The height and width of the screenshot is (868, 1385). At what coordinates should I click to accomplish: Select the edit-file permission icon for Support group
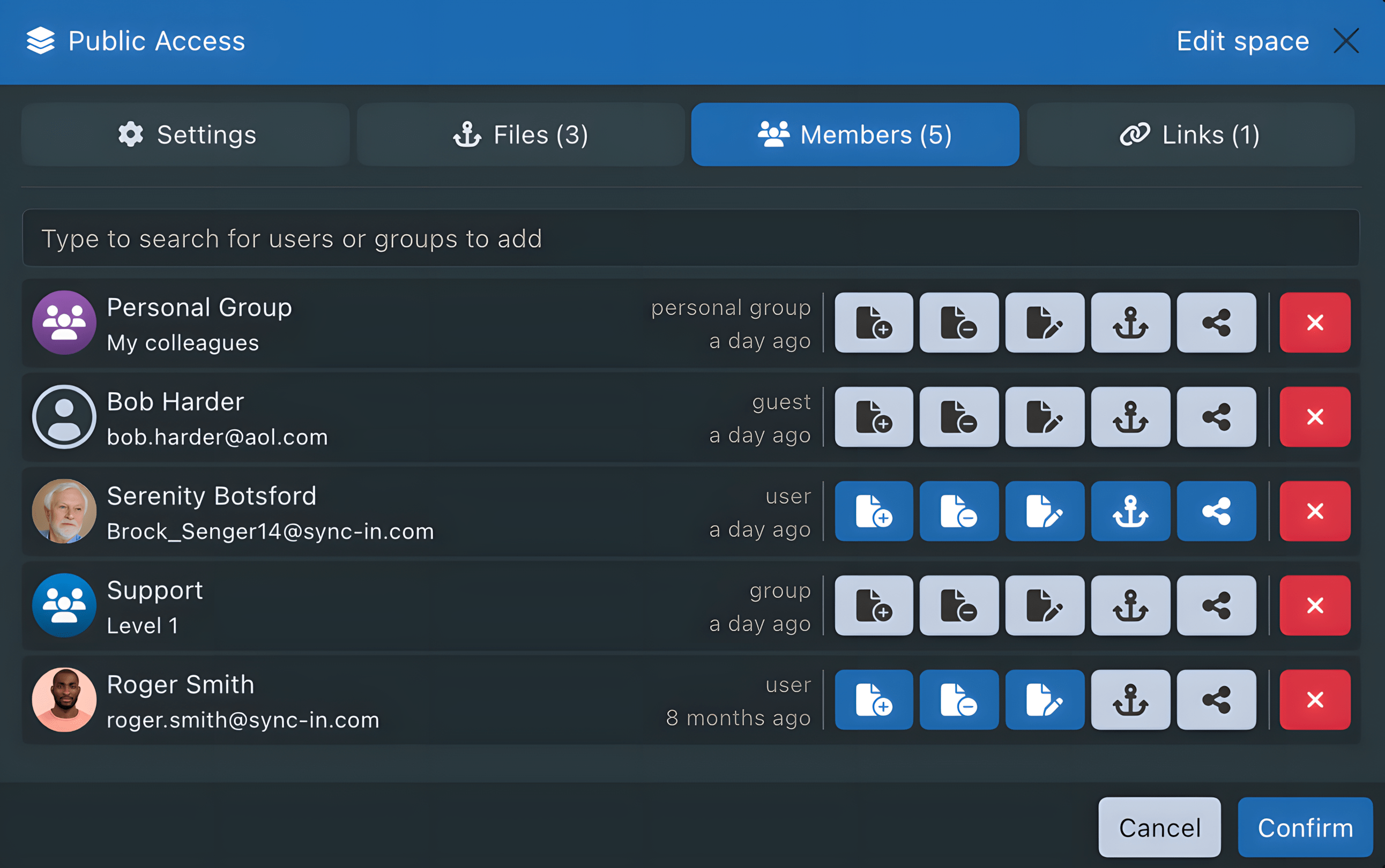point(1045,605)
